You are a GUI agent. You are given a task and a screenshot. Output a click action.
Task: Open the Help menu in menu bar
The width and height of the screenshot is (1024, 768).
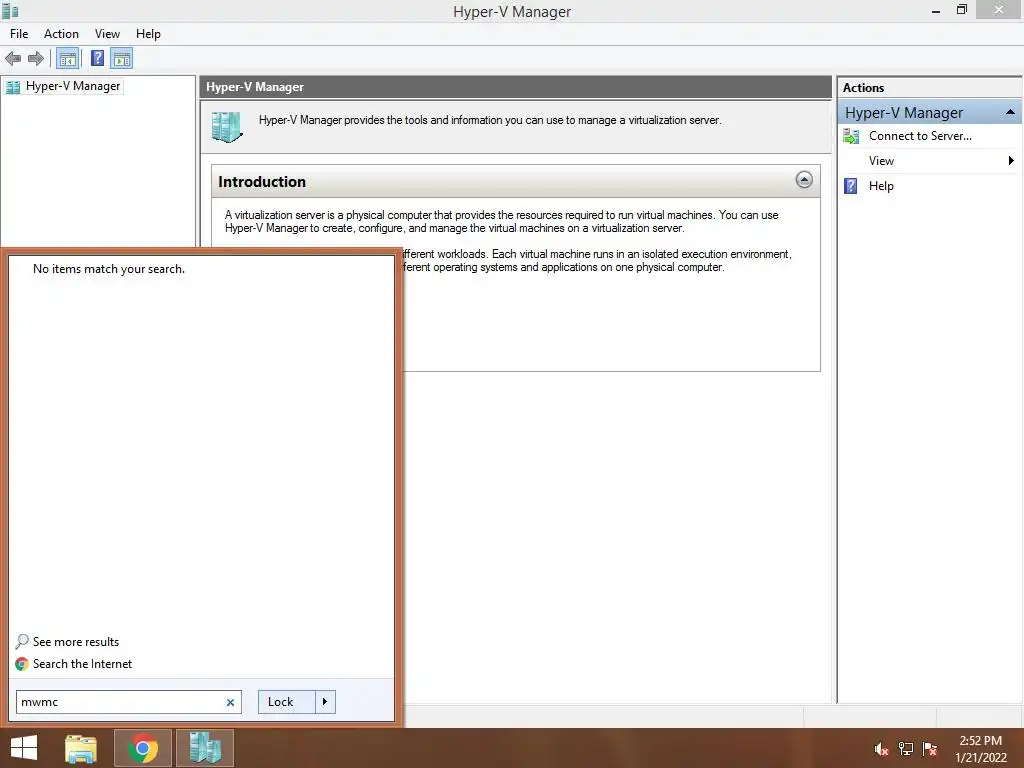click(148, 34)
